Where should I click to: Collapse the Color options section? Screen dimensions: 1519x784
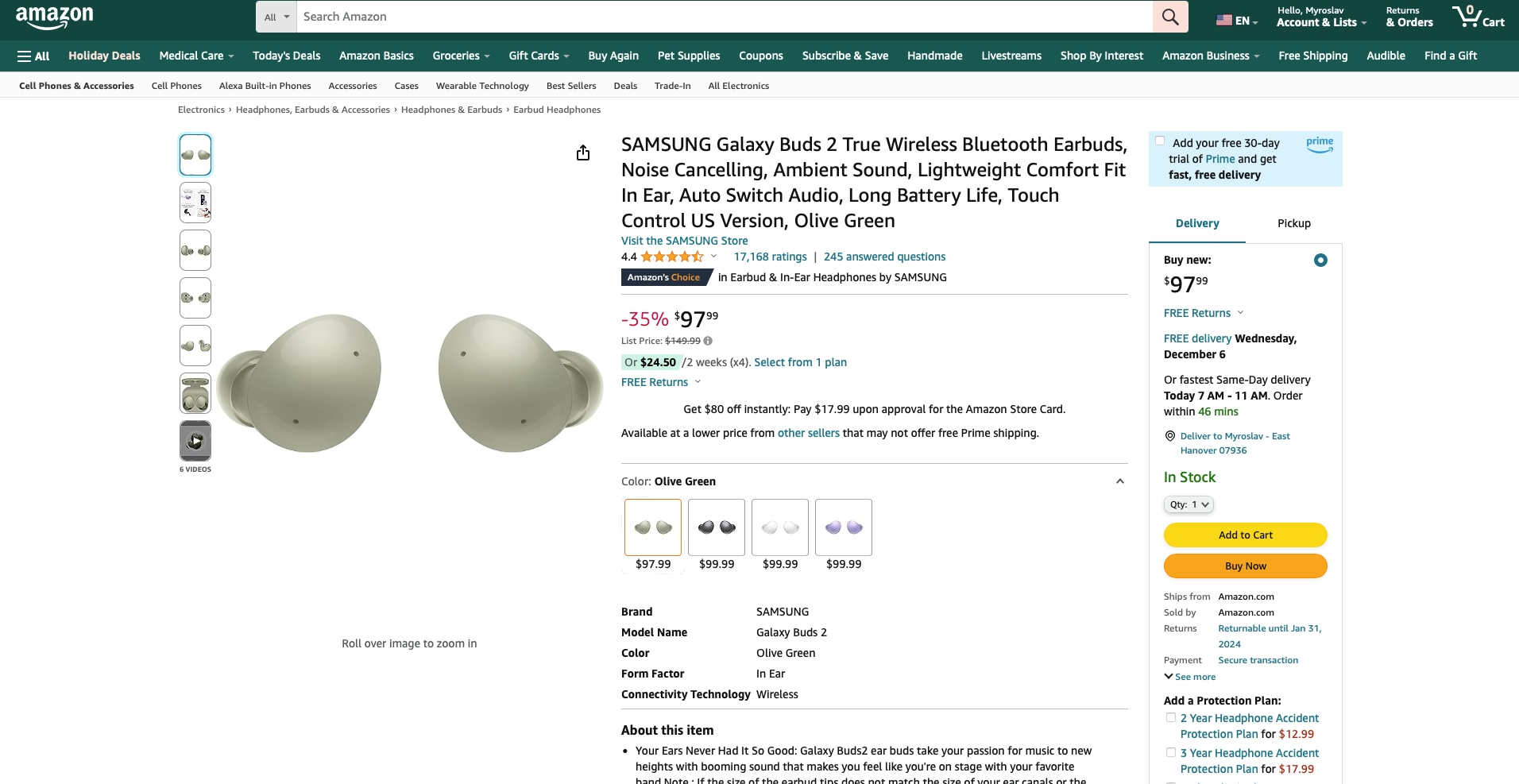[1119, 481]
